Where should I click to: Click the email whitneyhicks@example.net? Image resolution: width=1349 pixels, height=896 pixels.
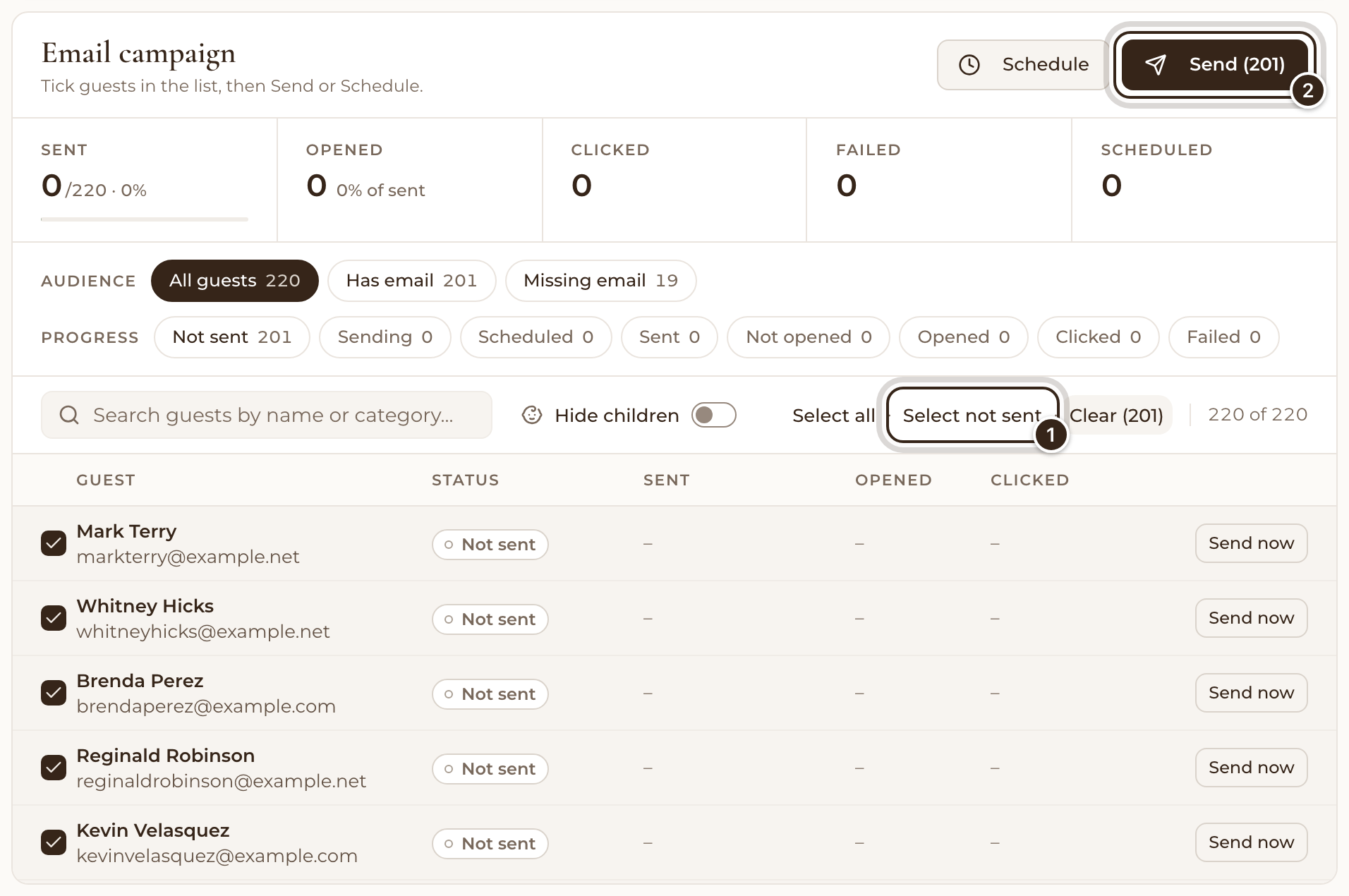point(203,632)
